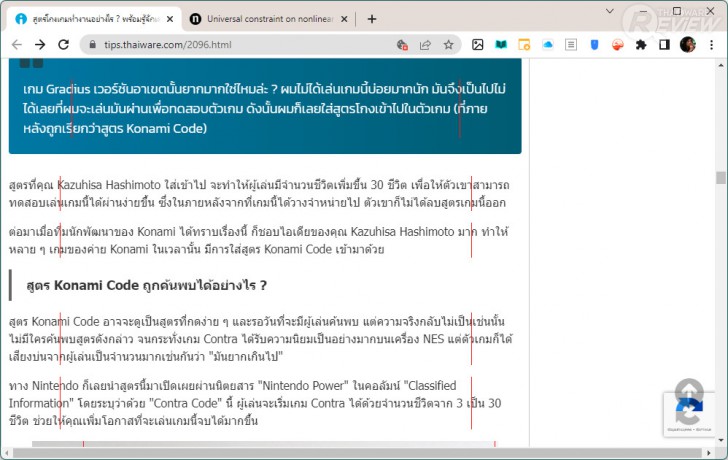728x460 pixels.
Task: Click the paragraph starting 'สูตร Konami Code อาจจะดู'
Action: (260, 339)
